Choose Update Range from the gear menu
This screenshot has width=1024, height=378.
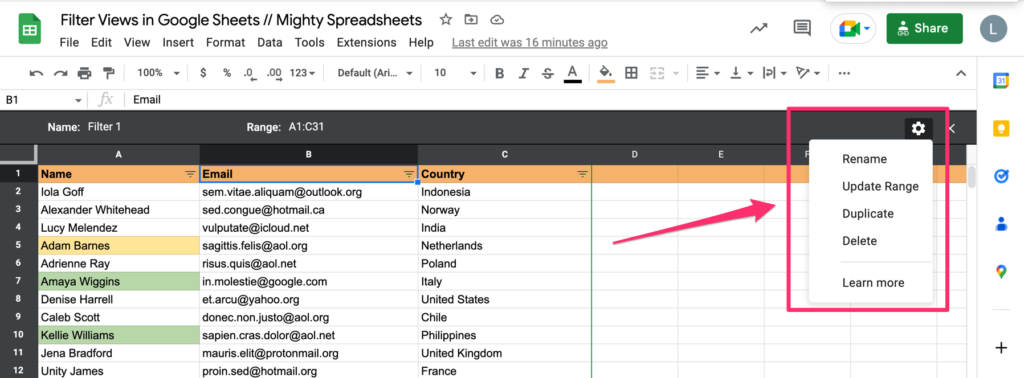pos(880,186)
